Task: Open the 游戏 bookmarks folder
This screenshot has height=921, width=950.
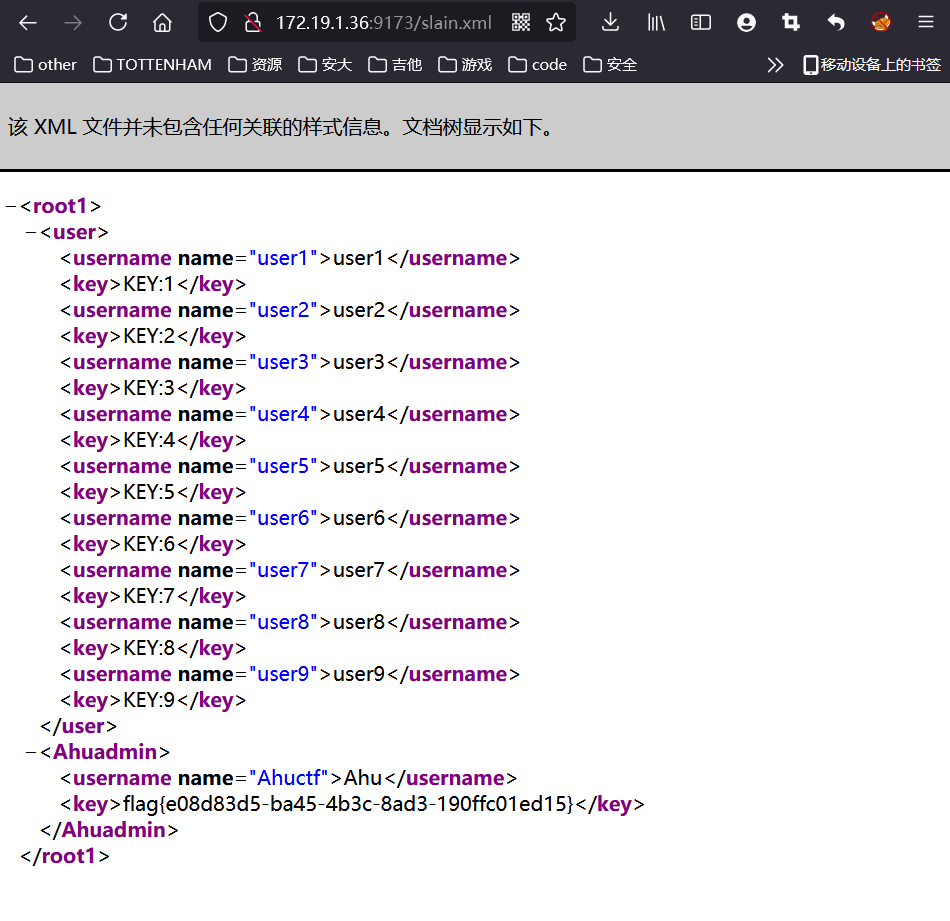Action: (x=465, y=65)
